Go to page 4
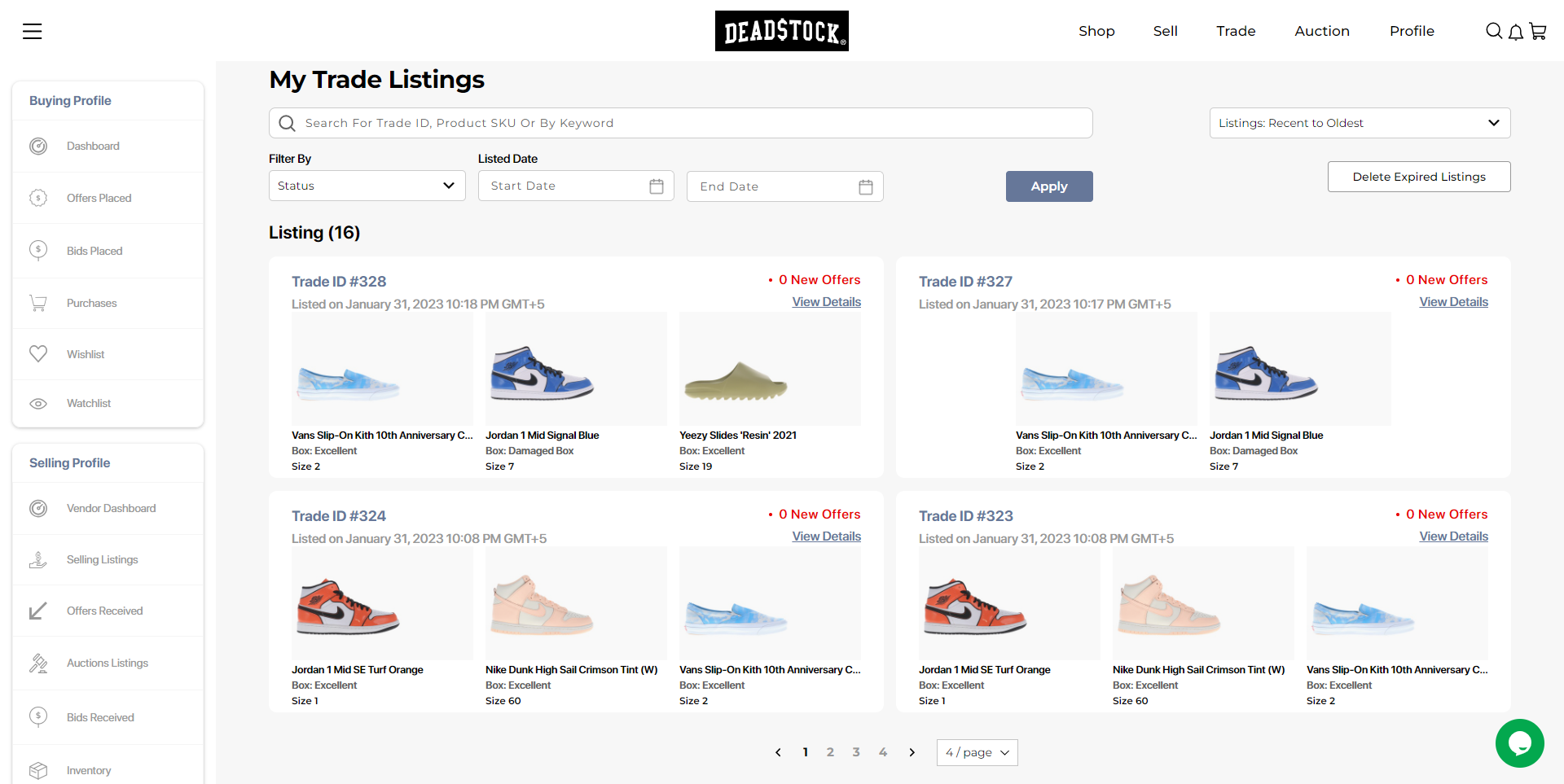 883,752
